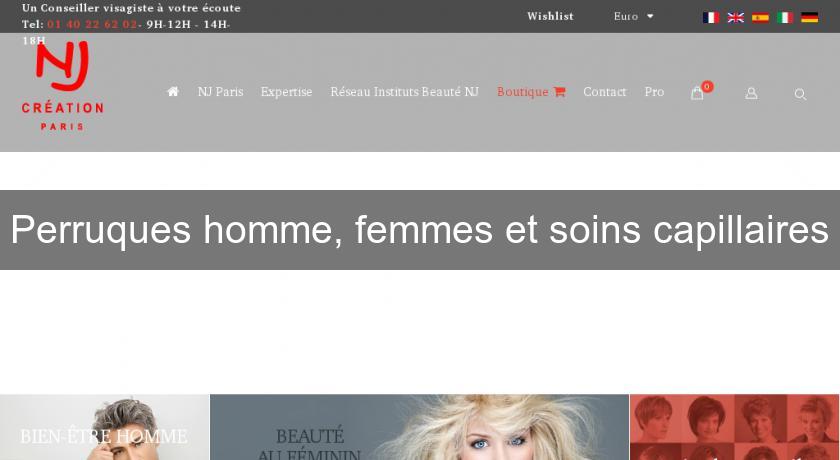This screenshot has width=840, height=460.
Task: Open the user account icon
Action: [x=751, y=94]
